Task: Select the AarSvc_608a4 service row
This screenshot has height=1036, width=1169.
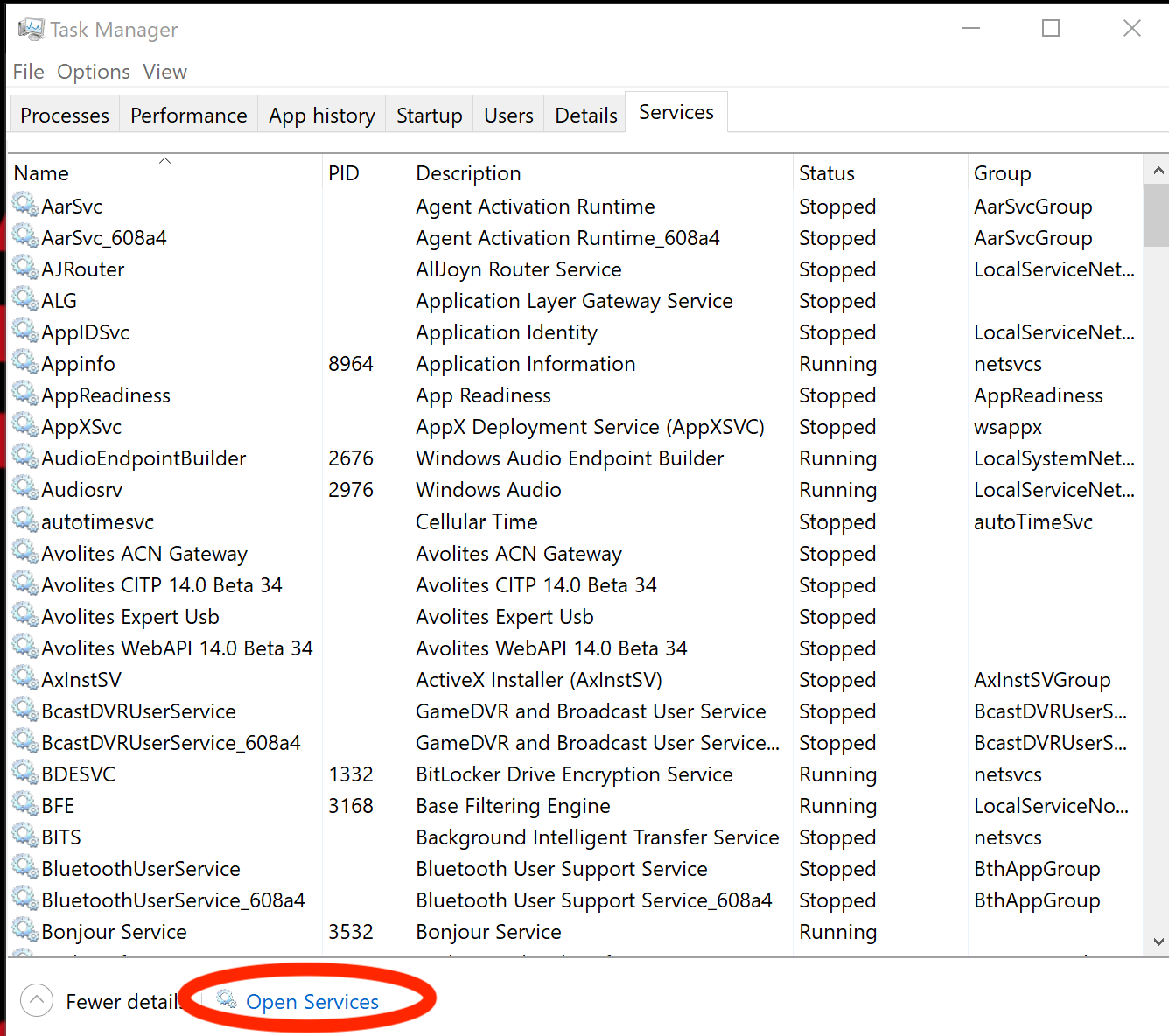Action: click(x=576, y=237)
